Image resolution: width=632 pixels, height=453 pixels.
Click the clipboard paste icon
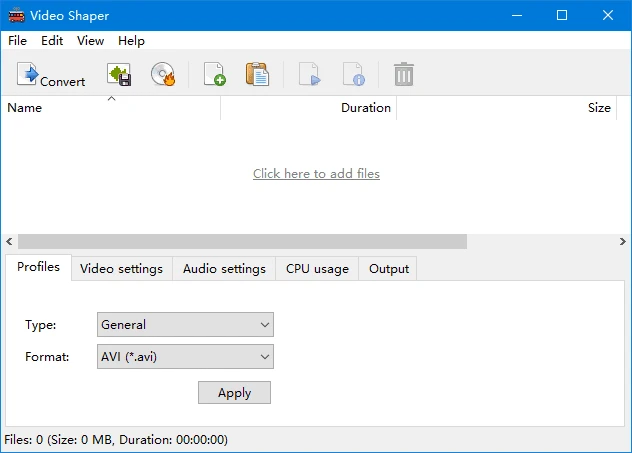pos(257,75)
